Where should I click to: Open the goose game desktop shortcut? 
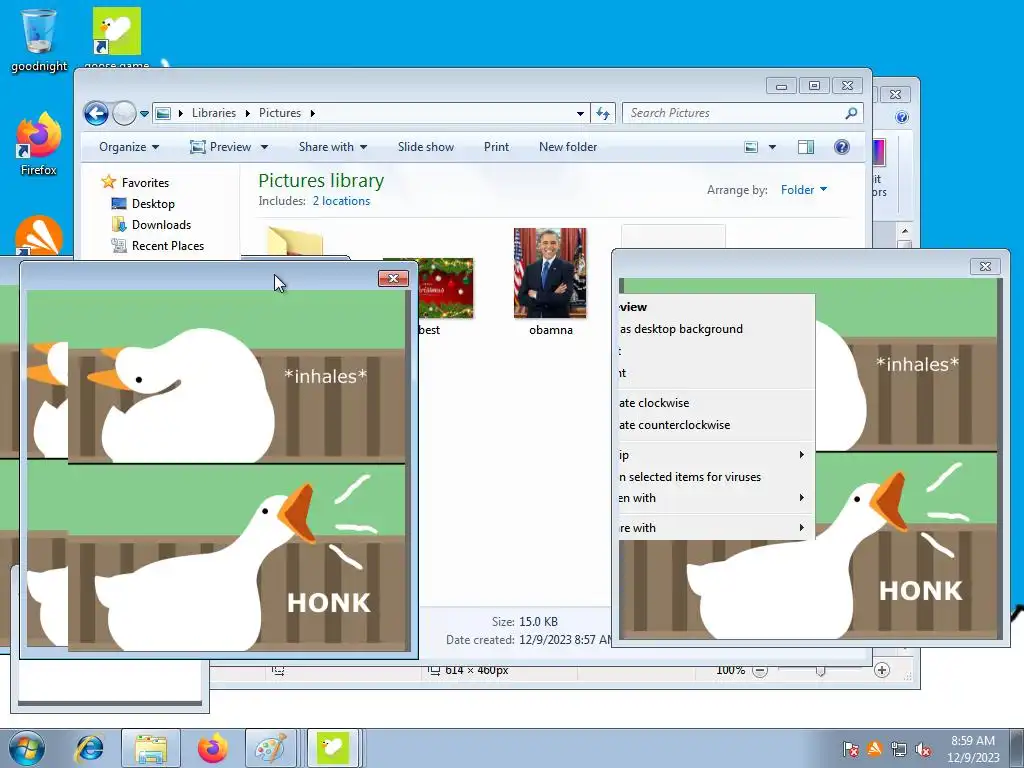click(117, 37)
